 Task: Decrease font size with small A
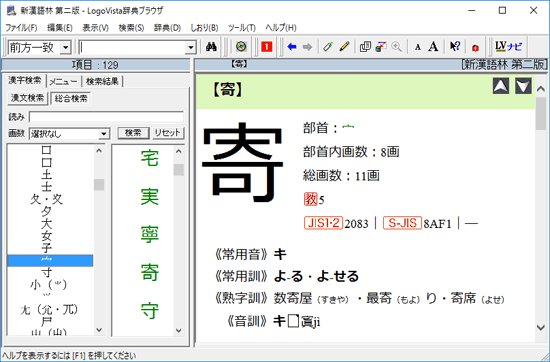[x=417, y=47]
